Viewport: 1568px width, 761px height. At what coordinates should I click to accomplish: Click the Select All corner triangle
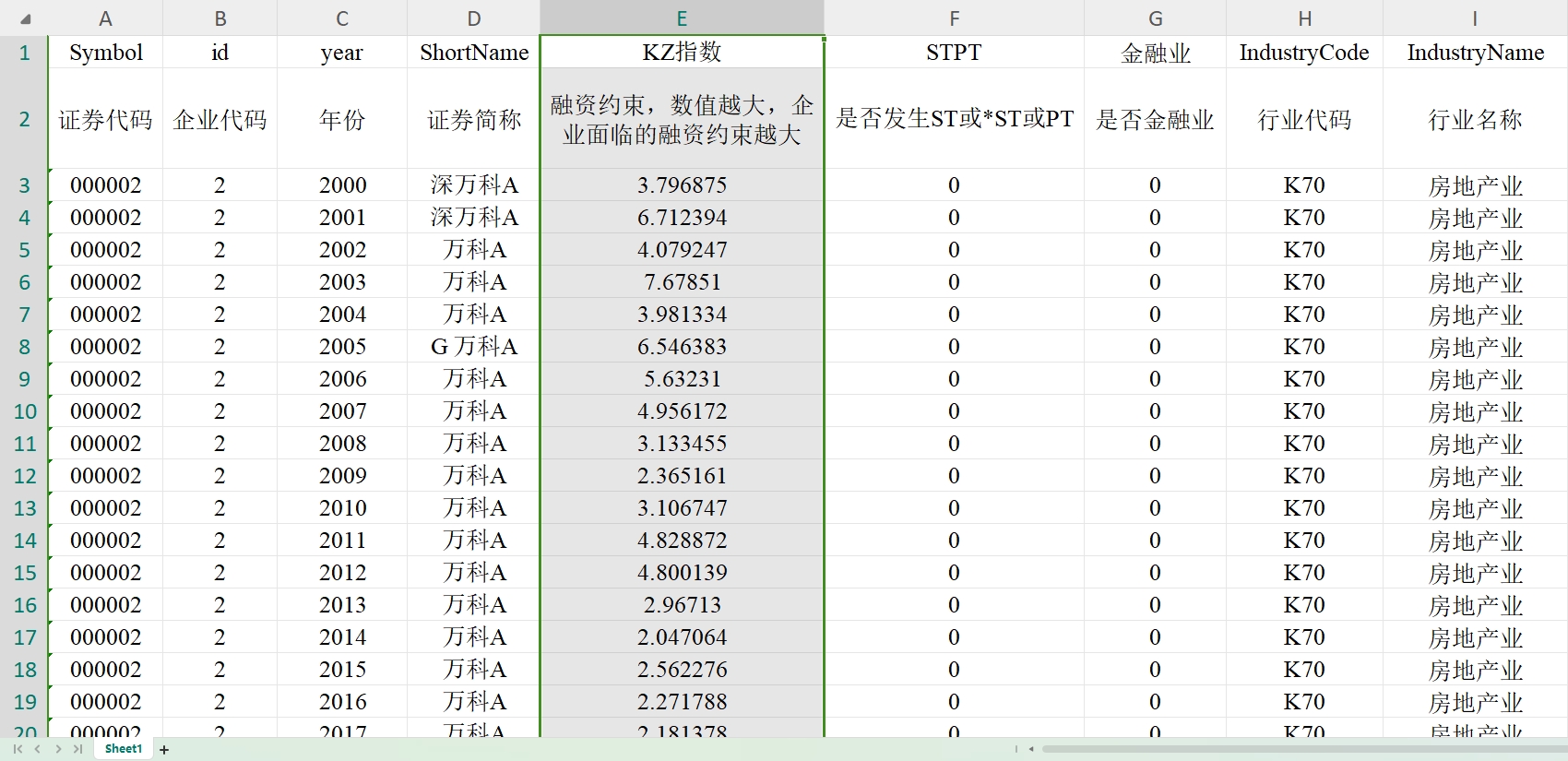(25, 18)
